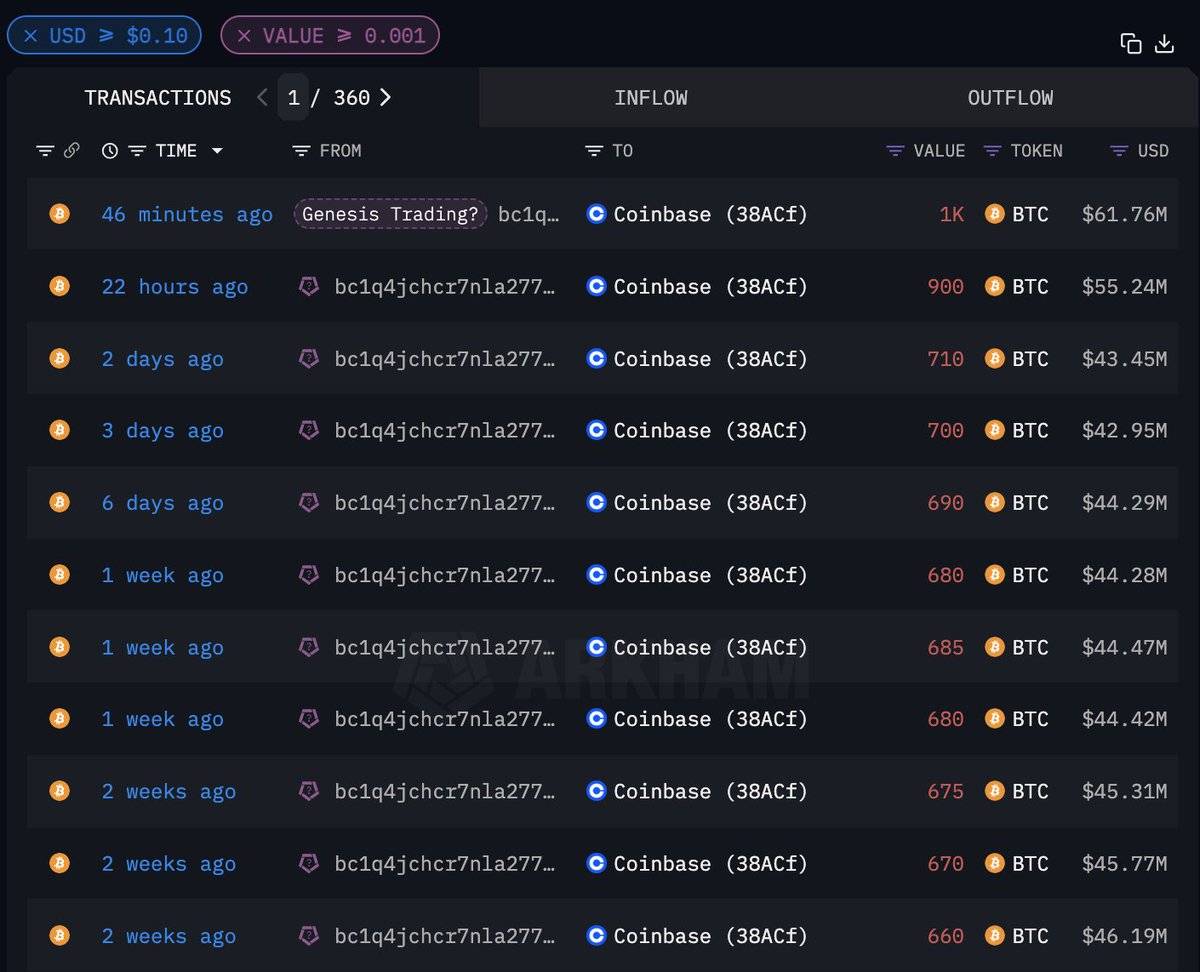Select the 1K value cell

[x=951, y=214]
